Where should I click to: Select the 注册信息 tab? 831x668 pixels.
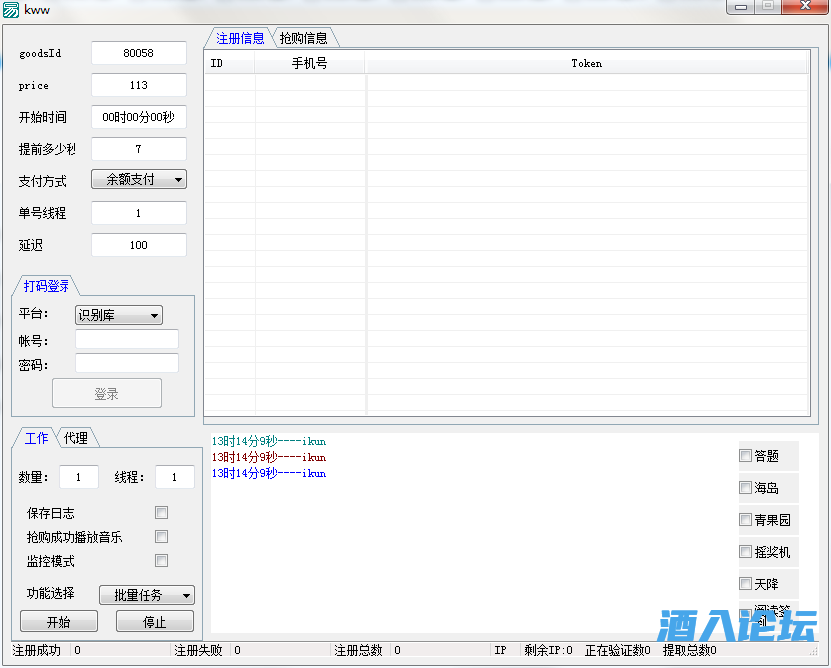tap(240, 38)
